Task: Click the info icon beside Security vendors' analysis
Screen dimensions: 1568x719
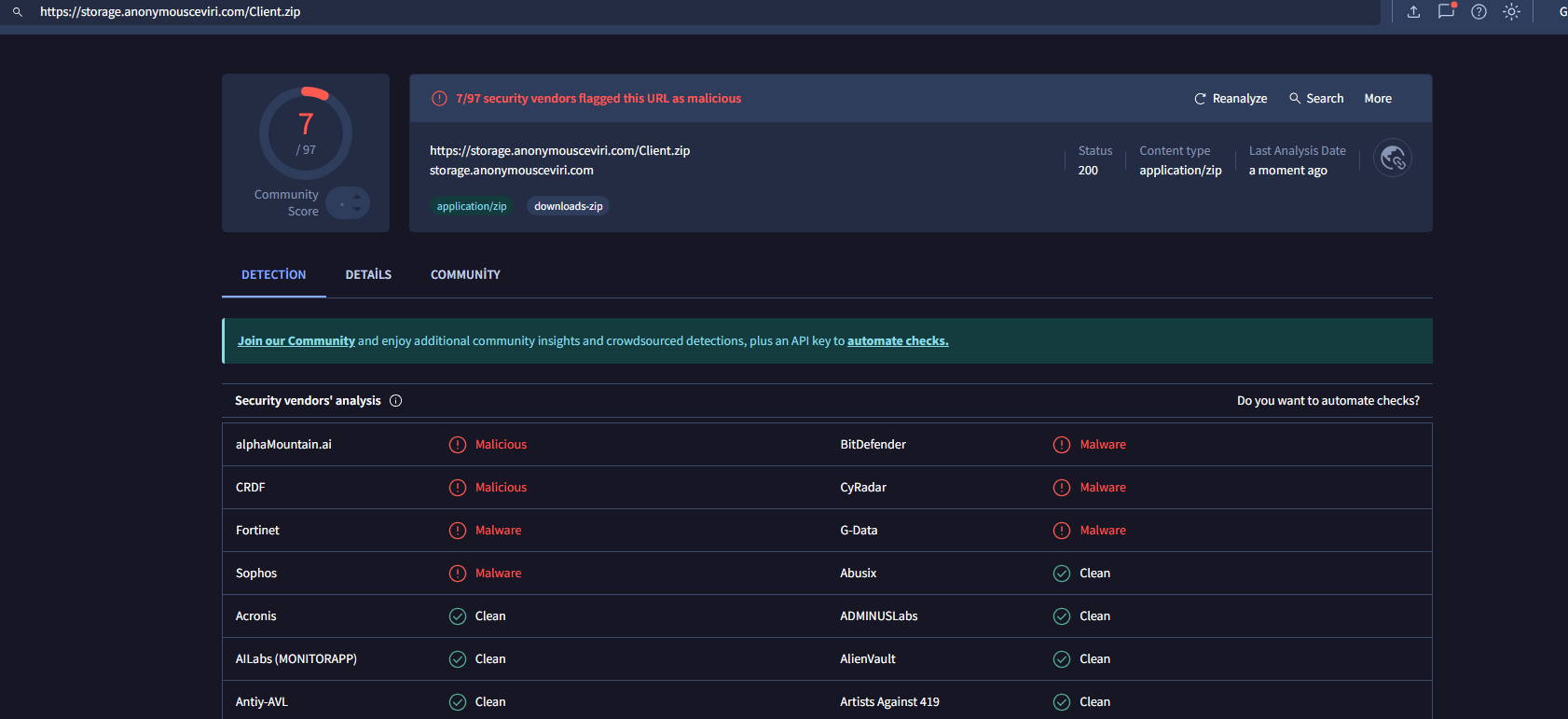Action: point(395,401)
